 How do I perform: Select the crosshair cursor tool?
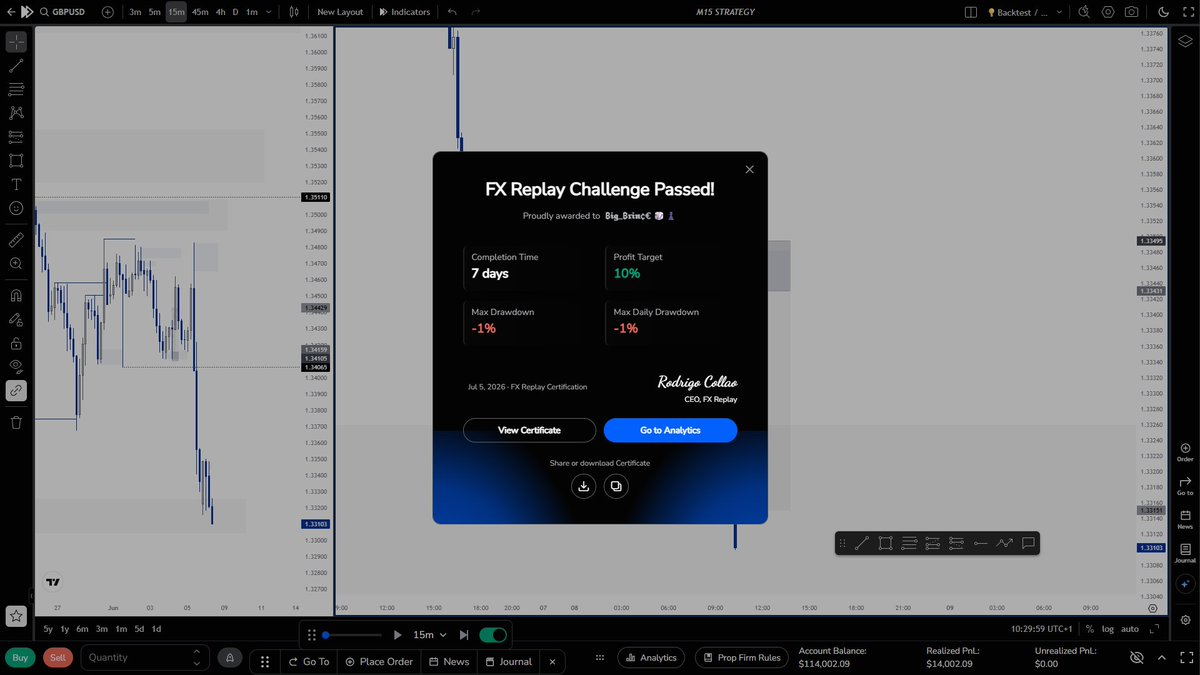pyautogui.click(x=16, y=42)
